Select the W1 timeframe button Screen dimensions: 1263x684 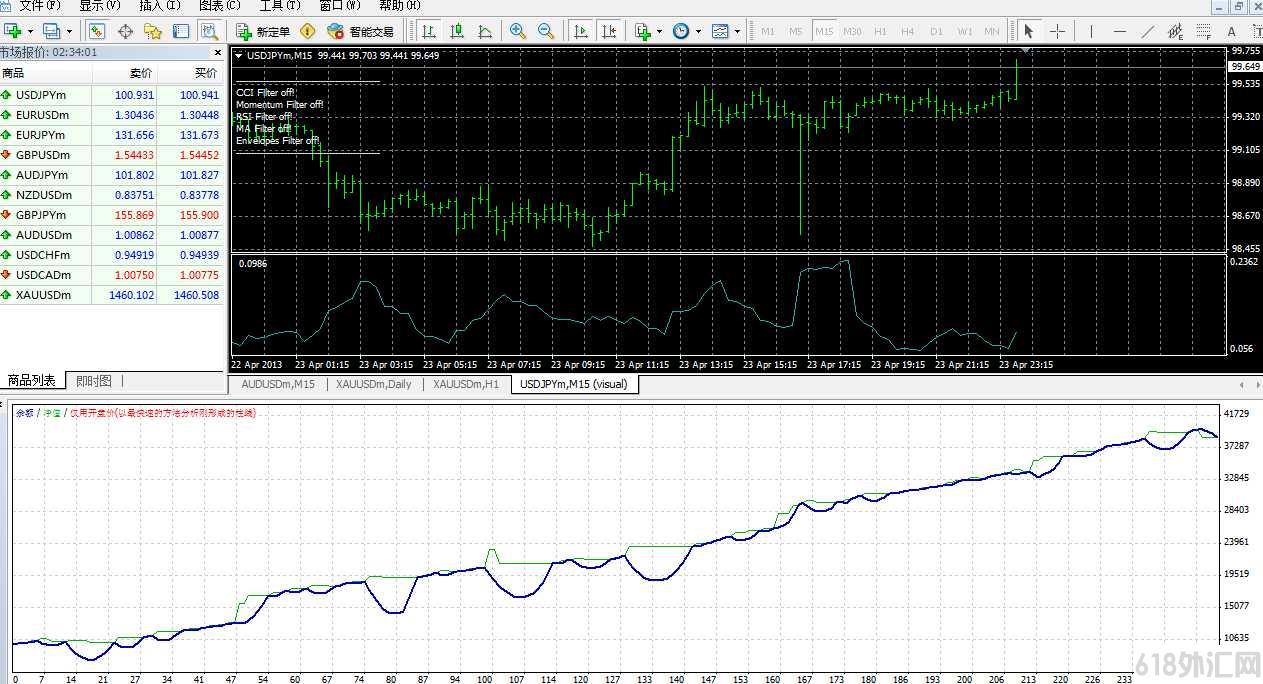[x=964, y=31]
